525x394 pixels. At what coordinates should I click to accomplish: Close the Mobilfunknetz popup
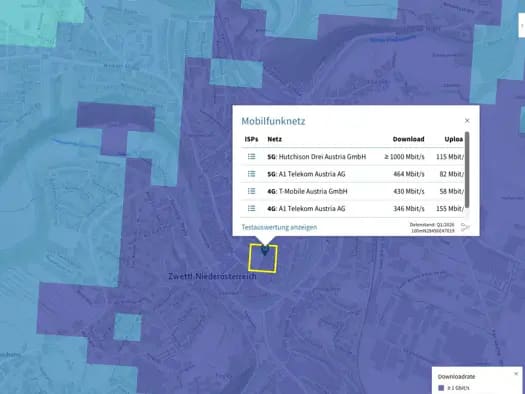pyautogui.click(x=467, y=121)
